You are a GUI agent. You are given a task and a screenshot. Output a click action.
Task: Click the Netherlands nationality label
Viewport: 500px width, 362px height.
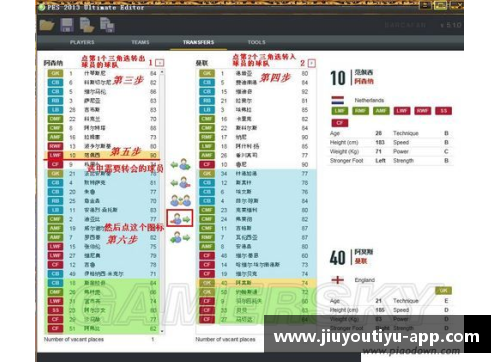pos(369,100)
